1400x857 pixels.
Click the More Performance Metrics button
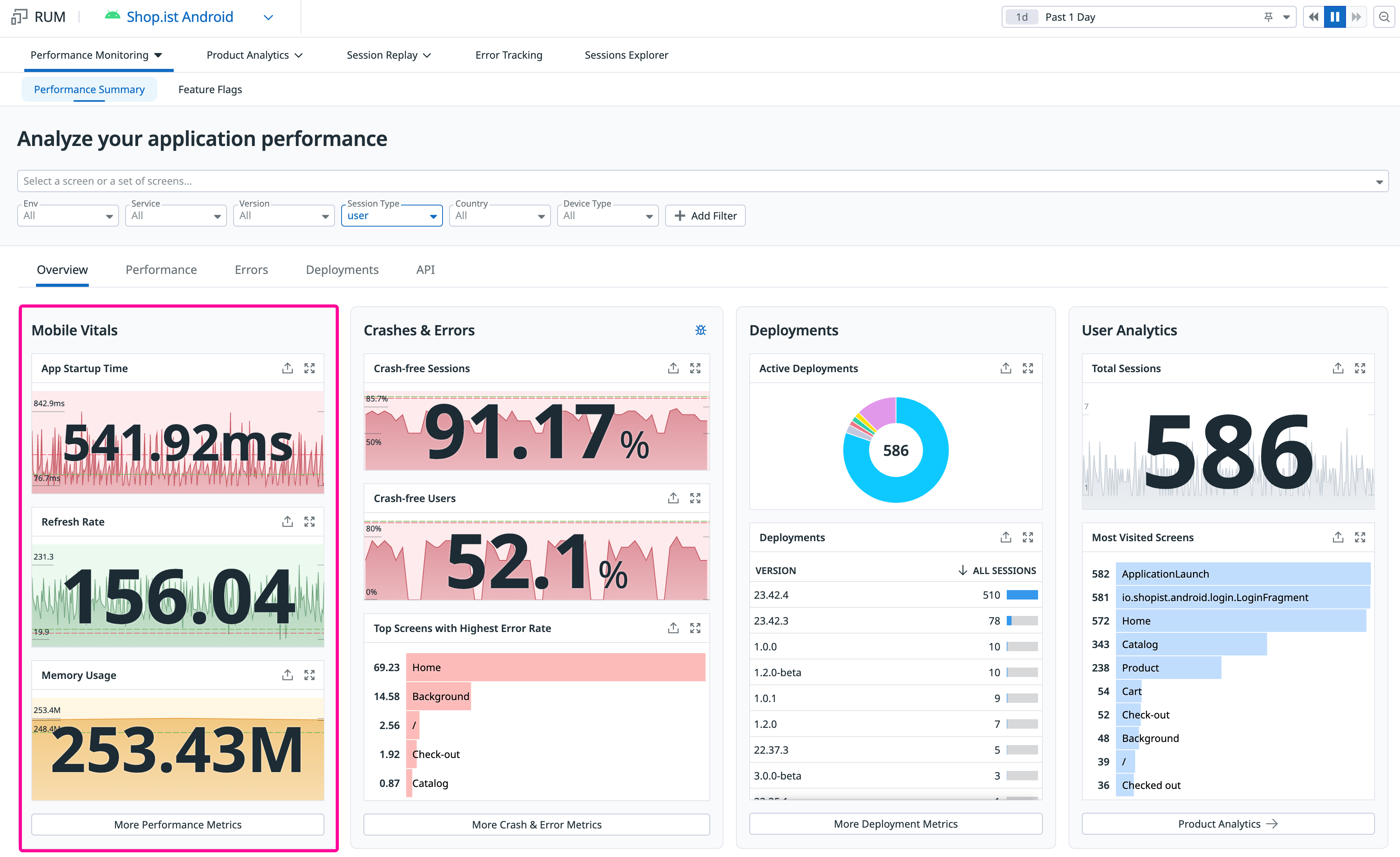178,824
